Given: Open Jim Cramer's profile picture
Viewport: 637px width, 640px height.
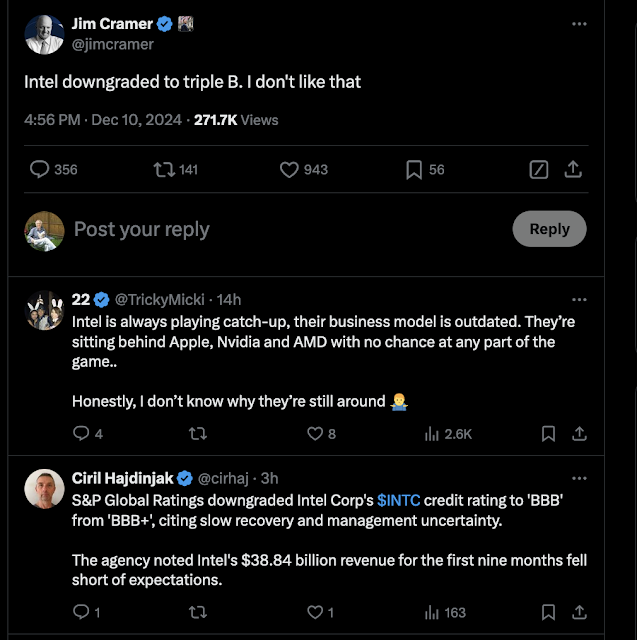Looking at the screenshot, I should tap(44, 35).
